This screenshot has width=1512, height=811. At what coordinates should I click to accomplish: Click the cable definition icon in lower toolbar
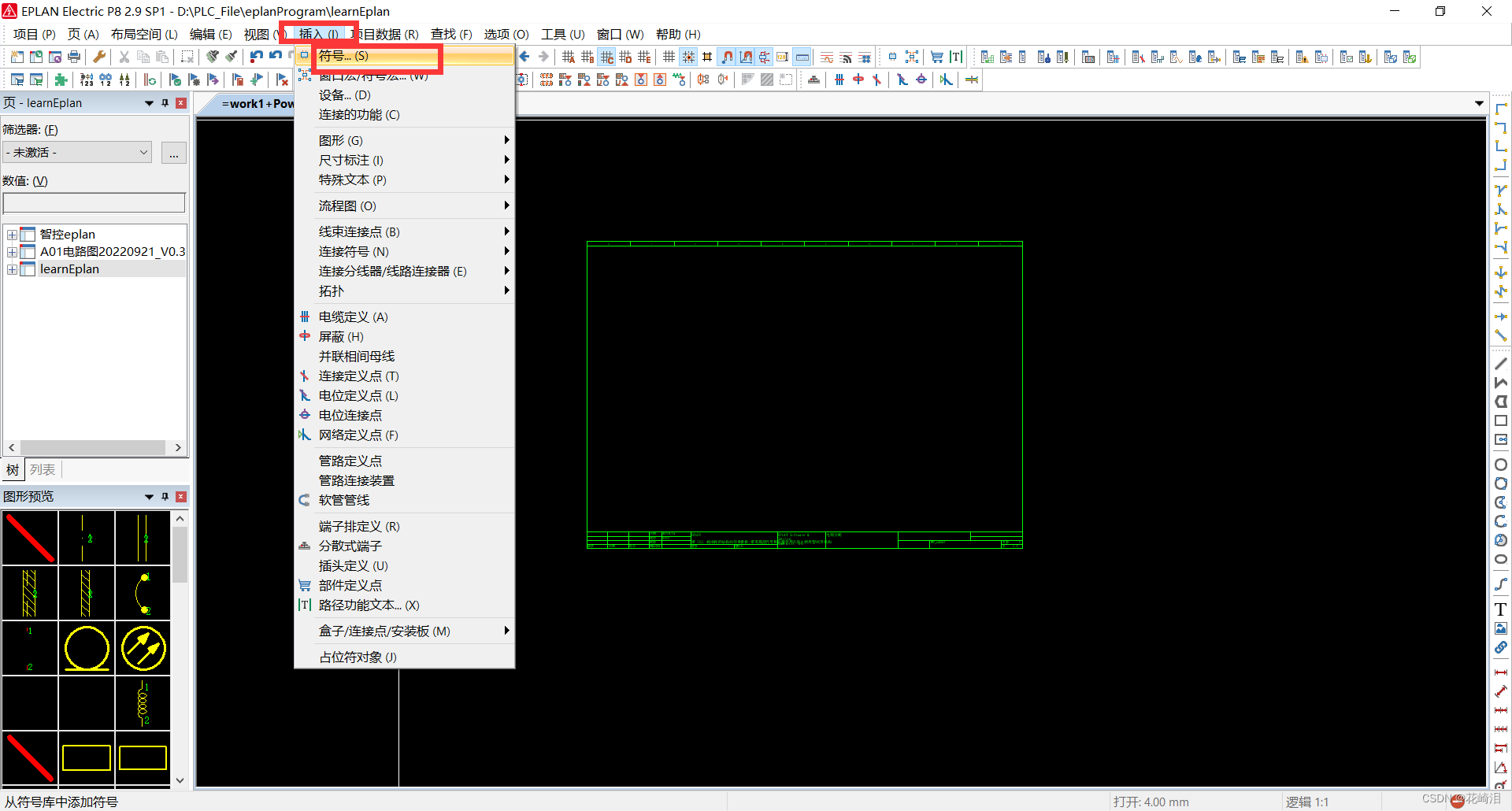point(839,80)
